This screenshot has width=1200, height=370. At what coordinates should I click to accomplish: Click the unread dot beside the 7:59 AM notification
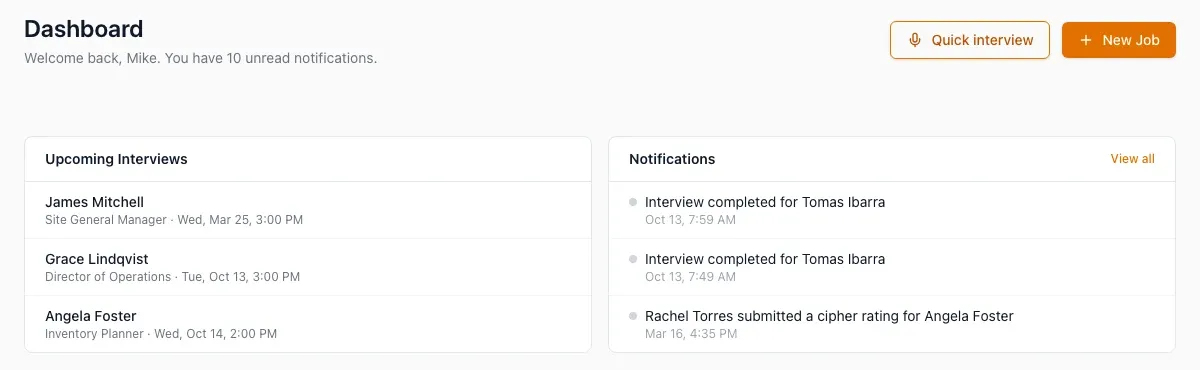pyautogui.click(x=633, y=202)
